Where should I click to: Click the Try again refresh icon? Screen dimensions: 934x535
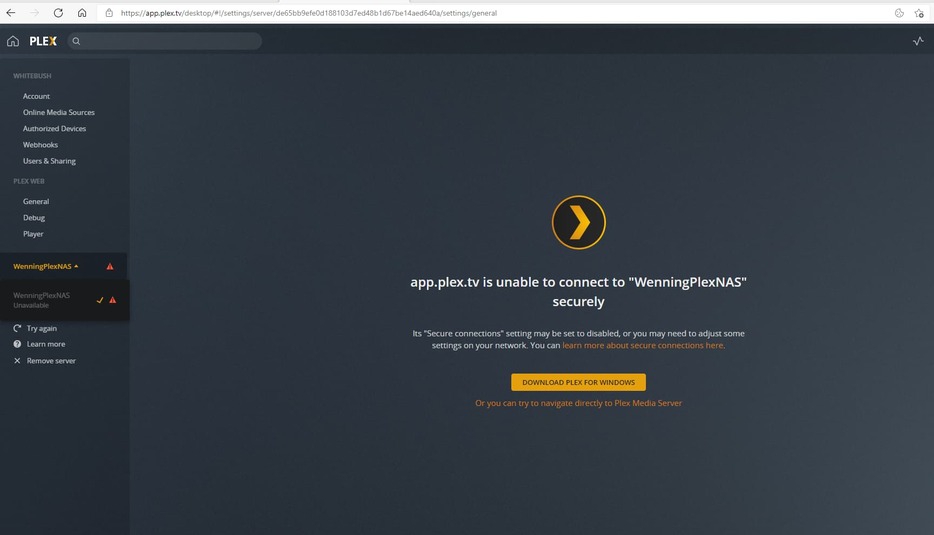pos(17,328)
